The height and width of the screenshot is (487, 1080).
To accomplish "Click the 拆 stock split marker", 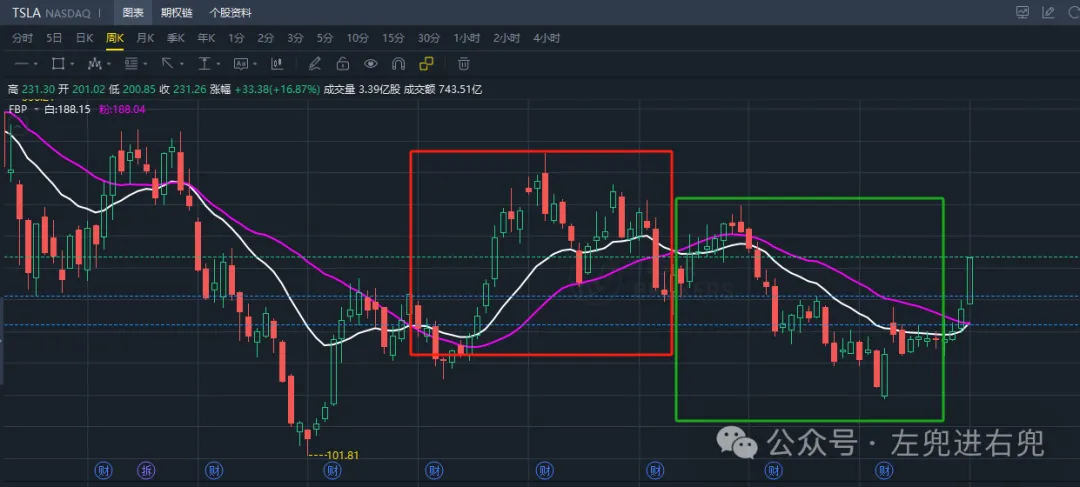I will click(147, 471).
